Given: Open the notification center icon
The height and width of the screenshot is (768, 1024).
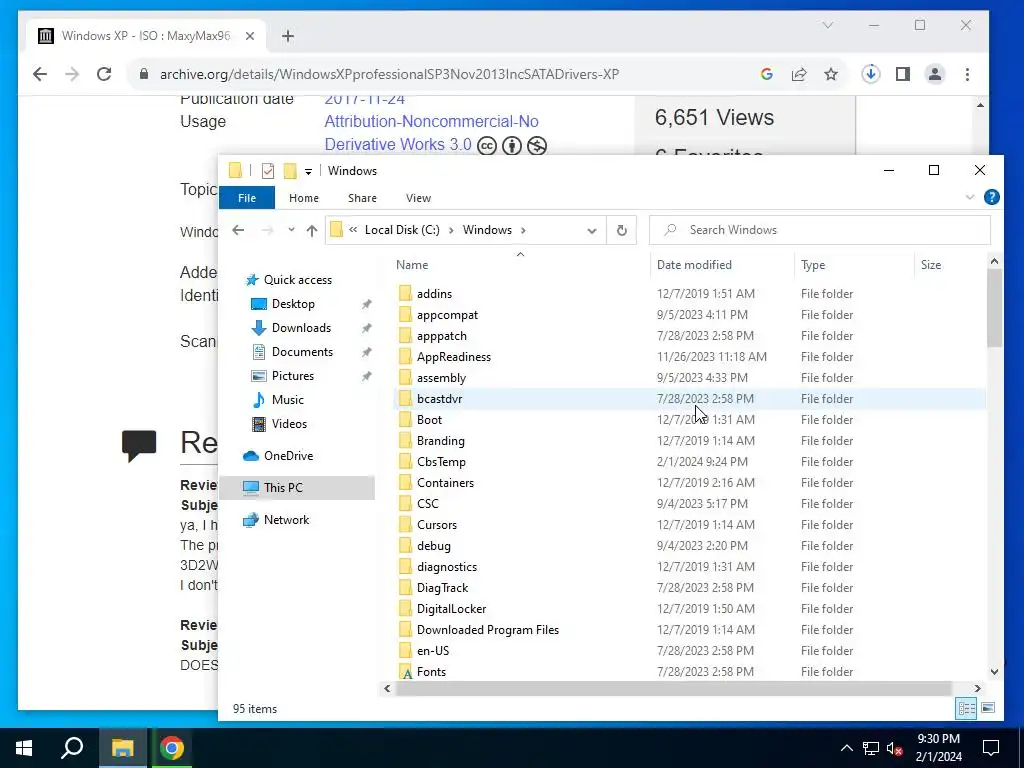Looking at the screenshot, I should [x=991, y=748].
